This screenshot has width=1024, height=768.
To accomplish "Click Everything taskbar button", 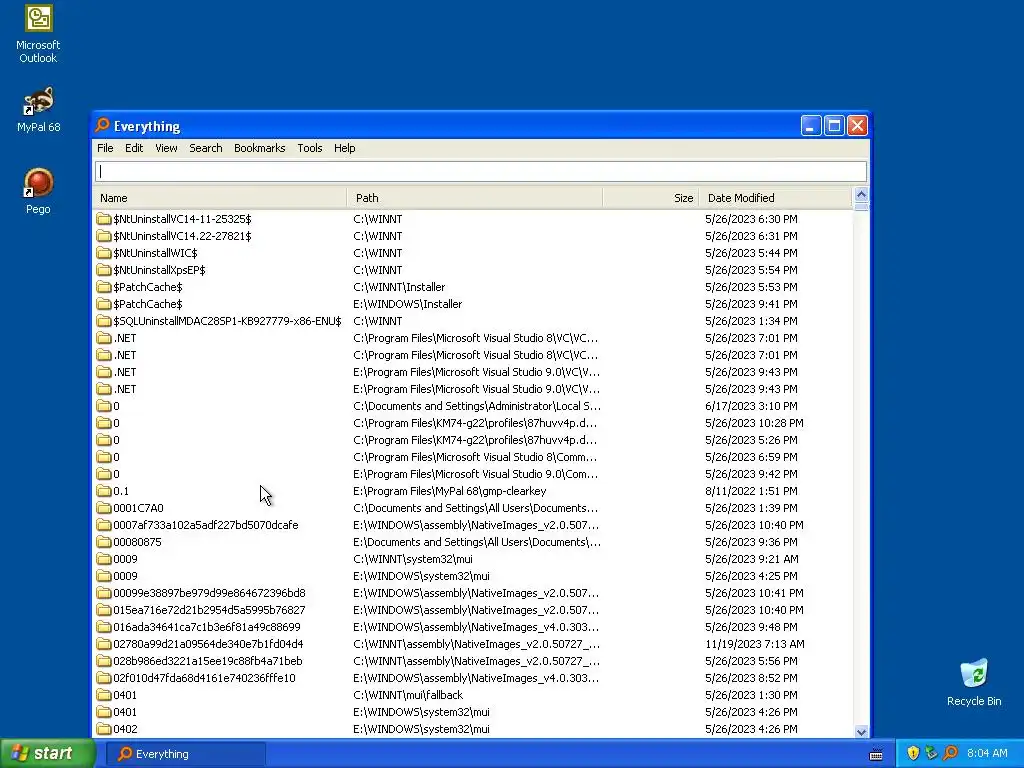I will [186, 754].
